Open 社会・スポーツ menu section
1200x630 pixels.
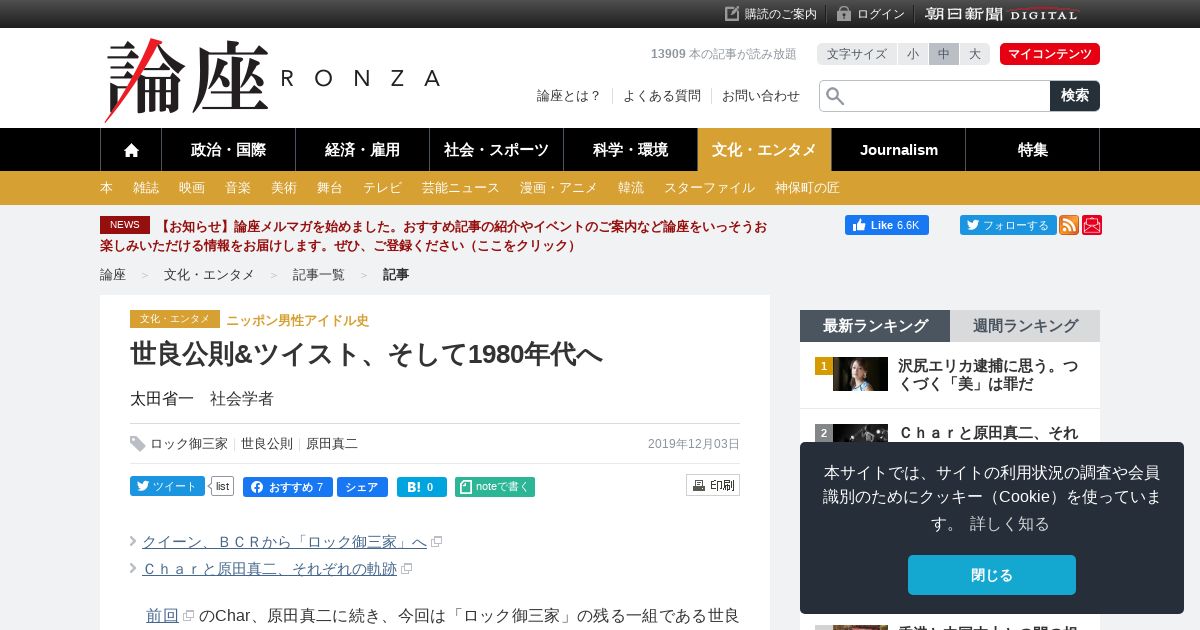[496, 150]
